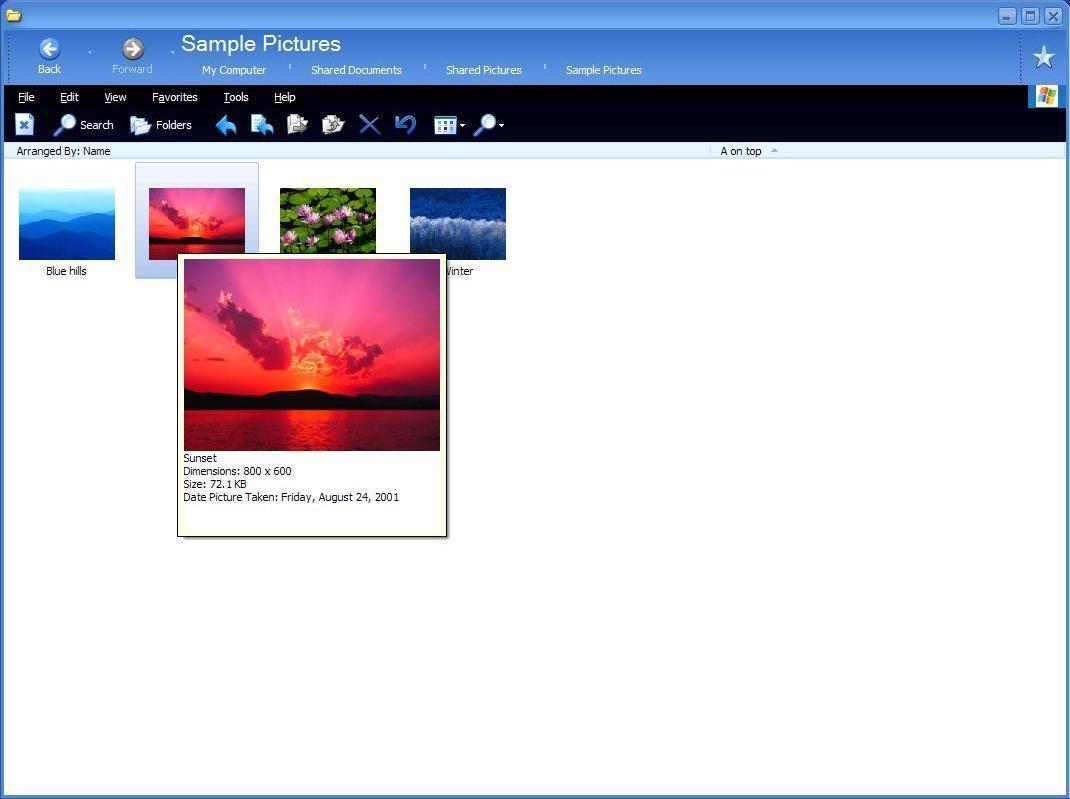Click the page with blue X toolbar icon
This screenshot has height=799, width=1070.
[x=25, y=125]
